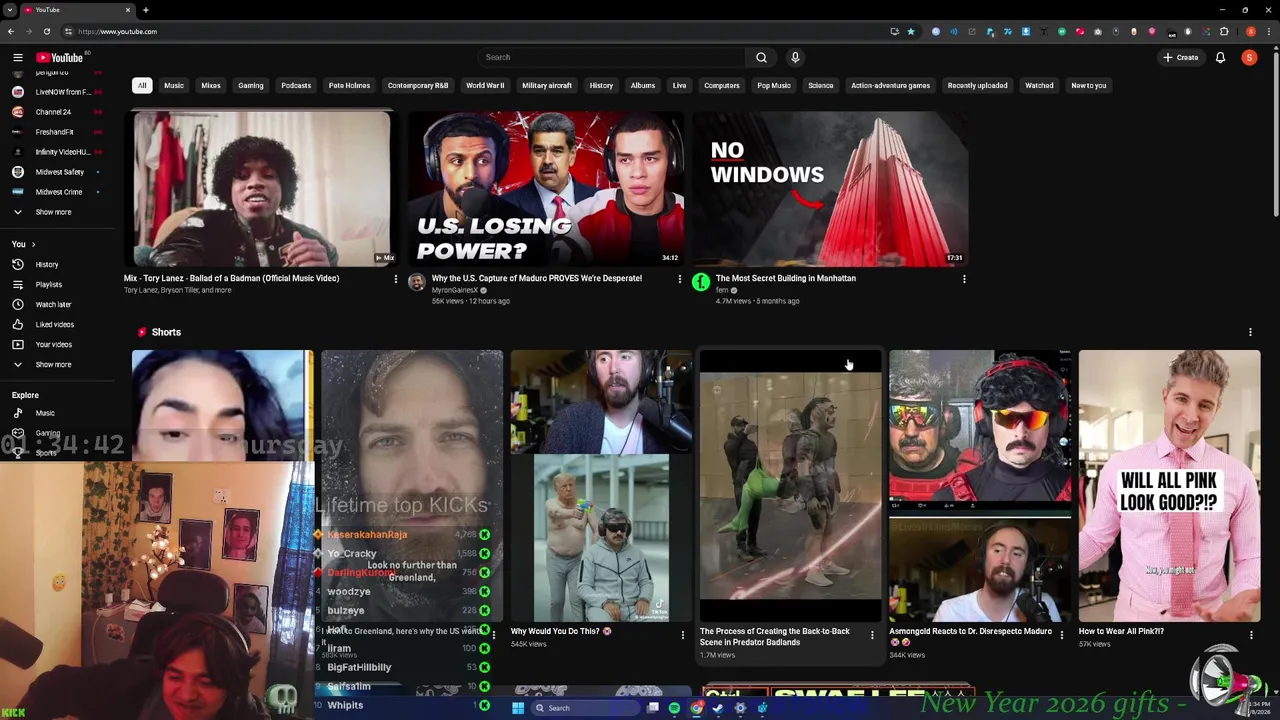Open the YouTube hamburger guide menu
This screenshot has height=720, width=1280.
18,58
